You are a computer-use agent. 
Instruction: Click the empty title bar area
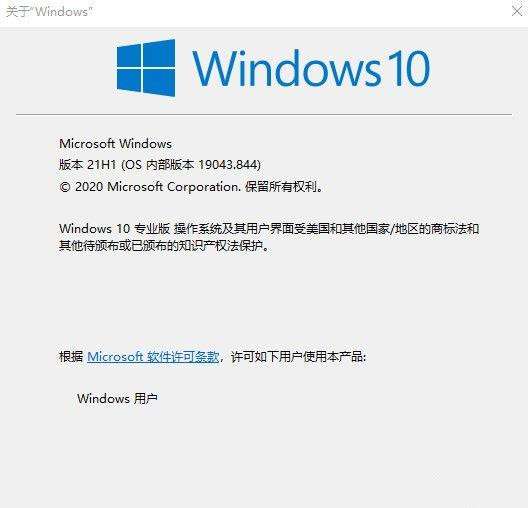300,12
